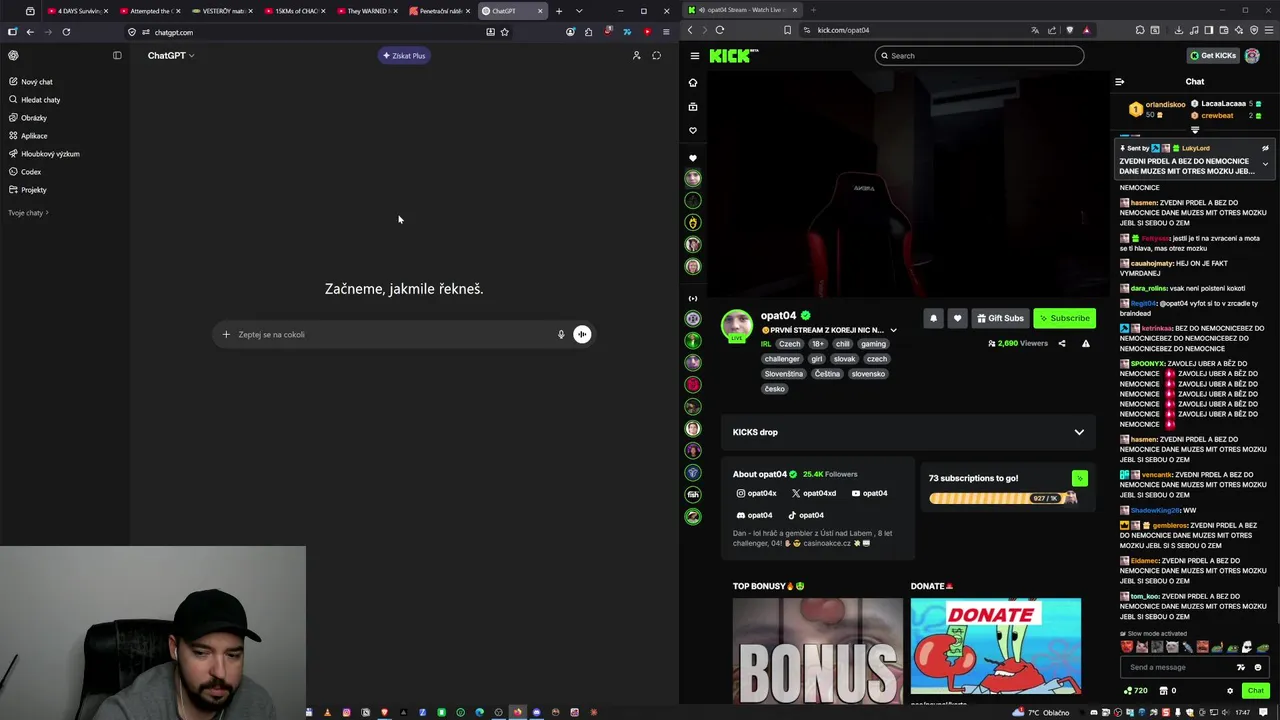Open the Windows notification center icon
The width and height of the screenshot is (1280, 720).
(x=1262, y=712)
